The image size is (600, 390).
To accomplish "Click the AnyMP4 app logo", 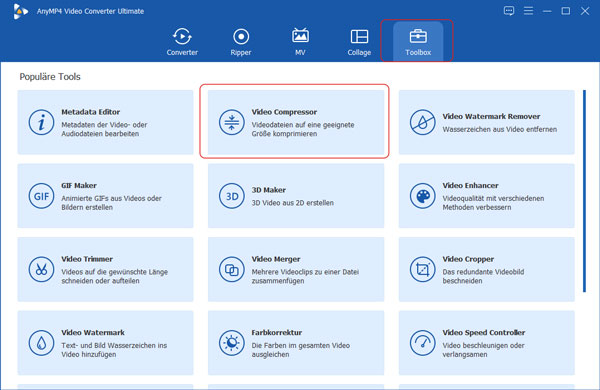I will [x=20, y=11].
